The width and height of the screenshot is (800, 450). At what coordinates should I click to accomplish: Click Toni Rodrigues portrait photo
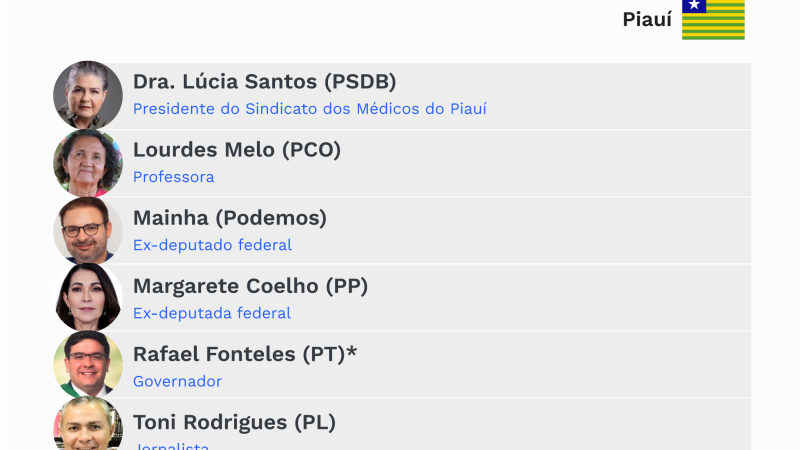click(x=88, y=426)
